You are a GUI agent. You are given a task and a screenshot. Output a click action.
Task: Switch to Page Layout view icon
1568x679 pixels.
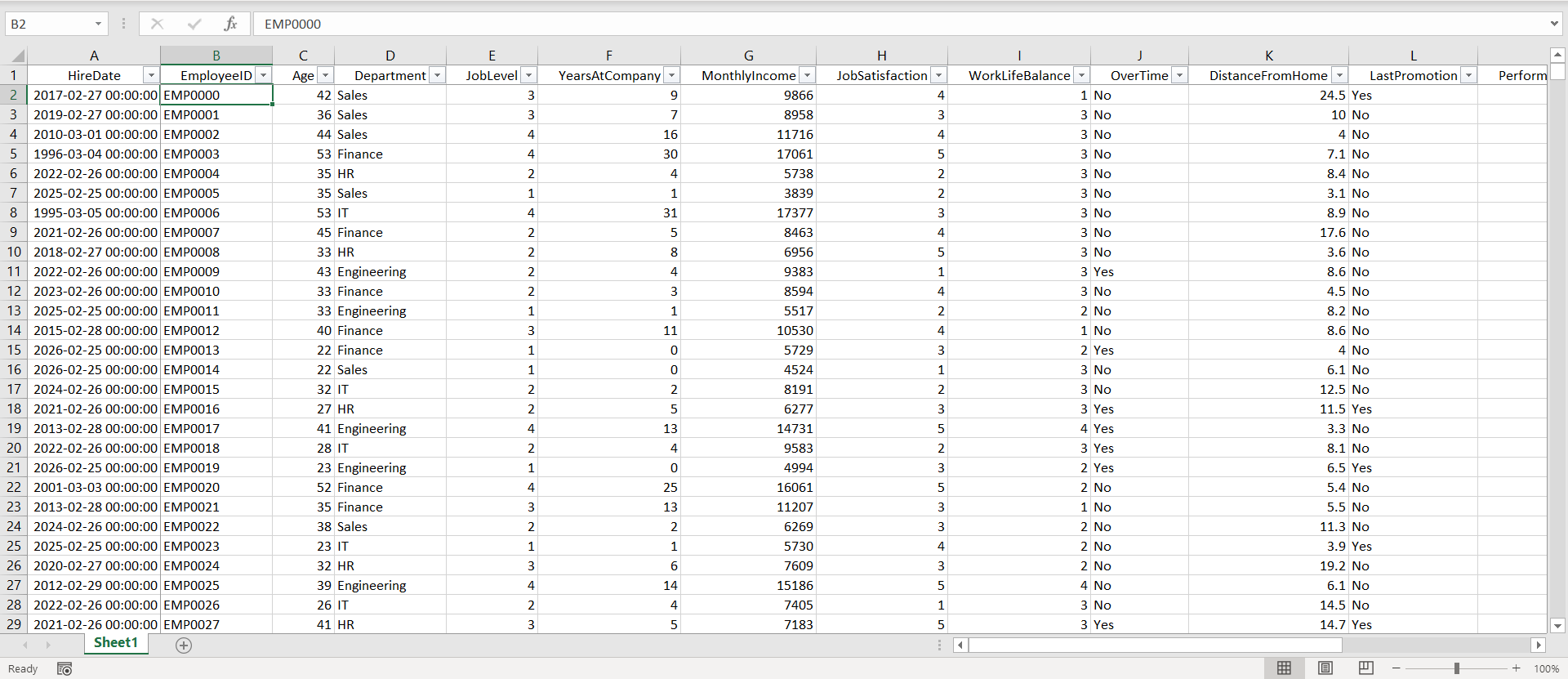[x=1325, y=668]
